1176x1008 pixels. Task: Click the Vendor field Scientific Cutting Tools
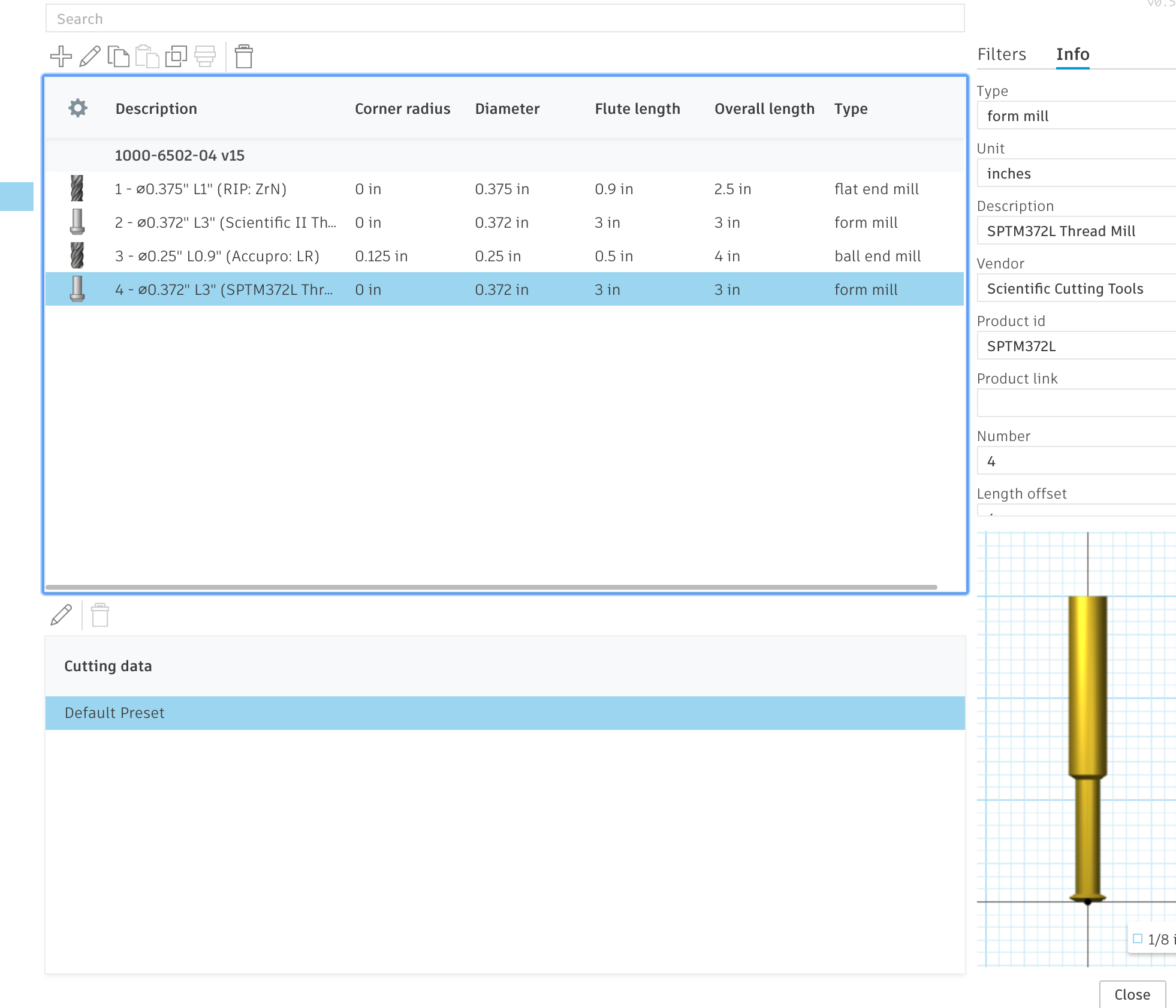(1077, 288)
